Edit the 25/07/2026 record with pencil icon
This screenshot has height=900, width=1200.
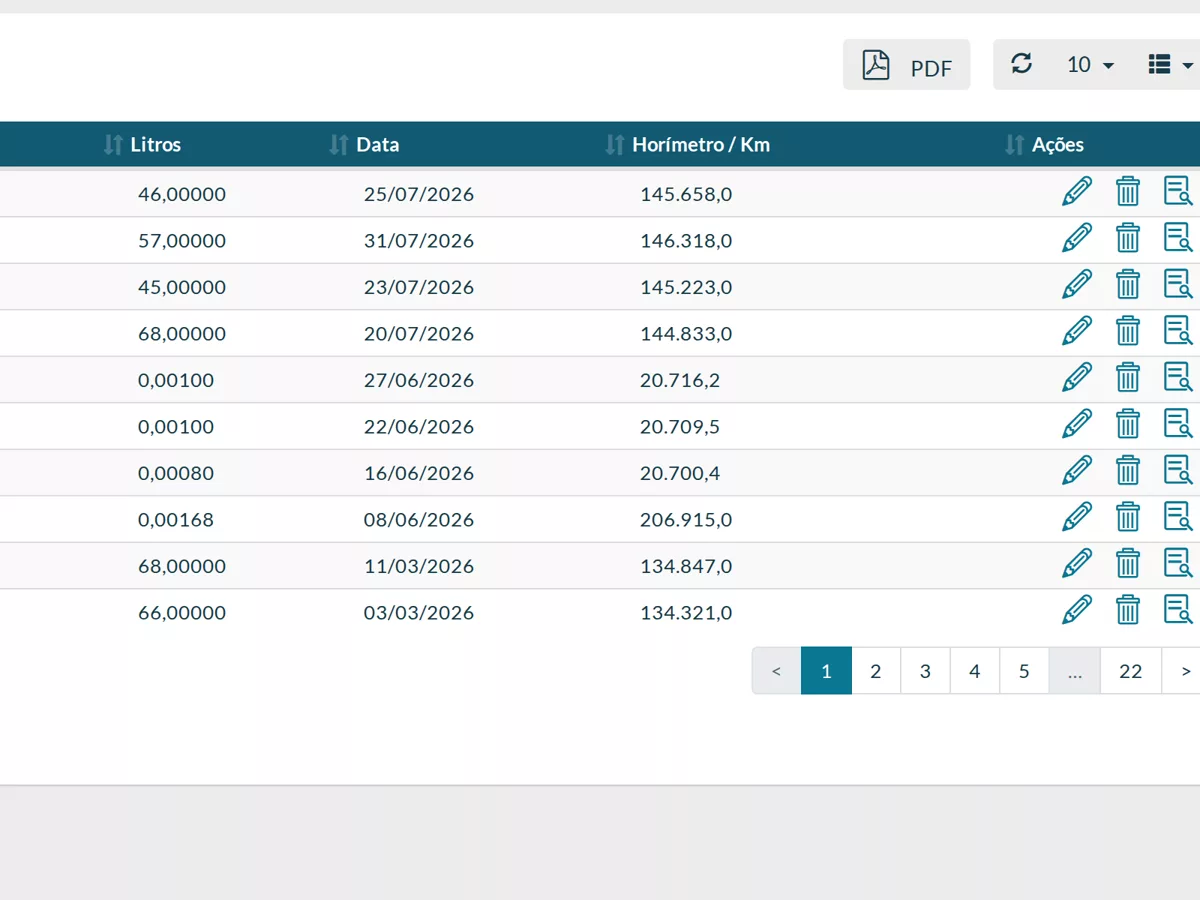point(1077,191)
